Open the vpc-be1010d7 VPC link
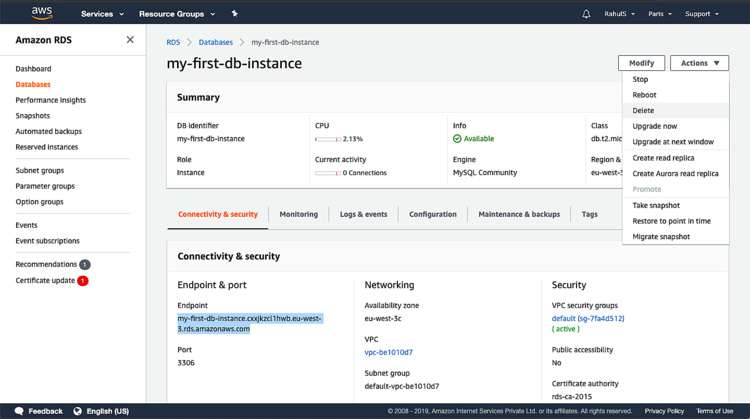 pyautogui.click(x=389, y=352)
